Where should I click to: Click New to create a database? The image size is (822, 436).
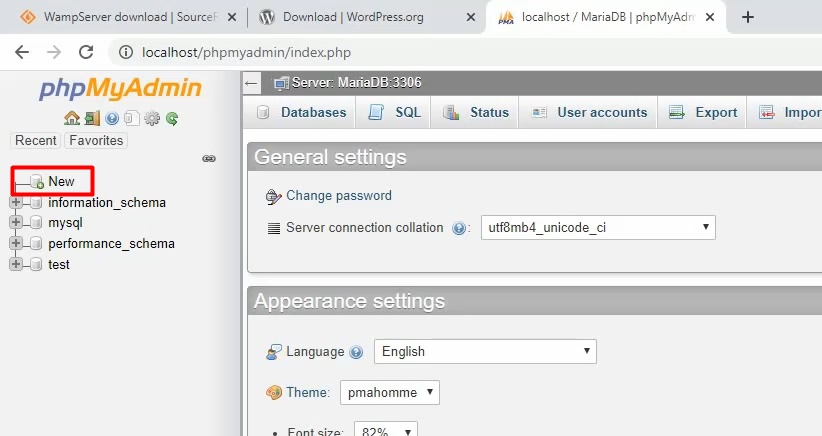(61, 181)
